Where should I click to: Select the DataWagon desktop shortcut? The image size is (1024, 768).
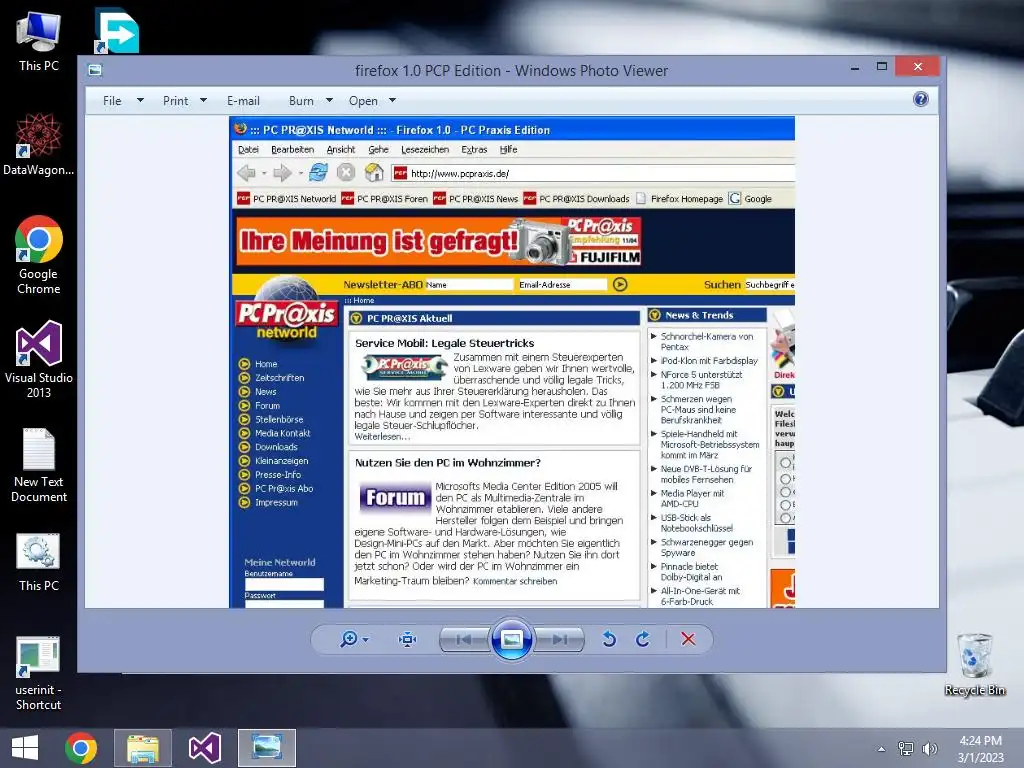[39, 145]
